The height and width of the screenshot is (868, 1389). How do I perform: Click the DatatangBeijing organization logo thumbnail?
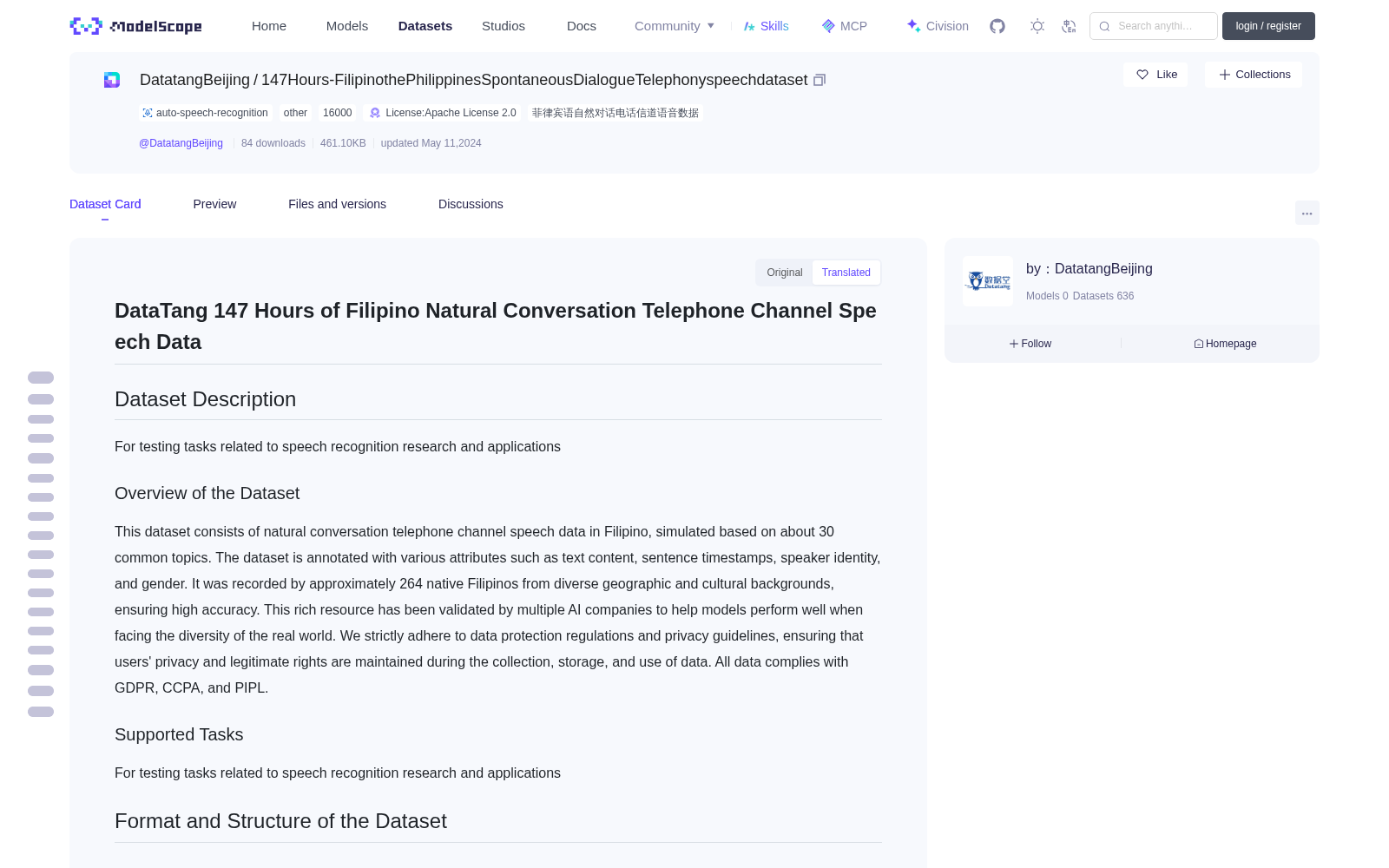pyautogui.click(x=988, y=281)
